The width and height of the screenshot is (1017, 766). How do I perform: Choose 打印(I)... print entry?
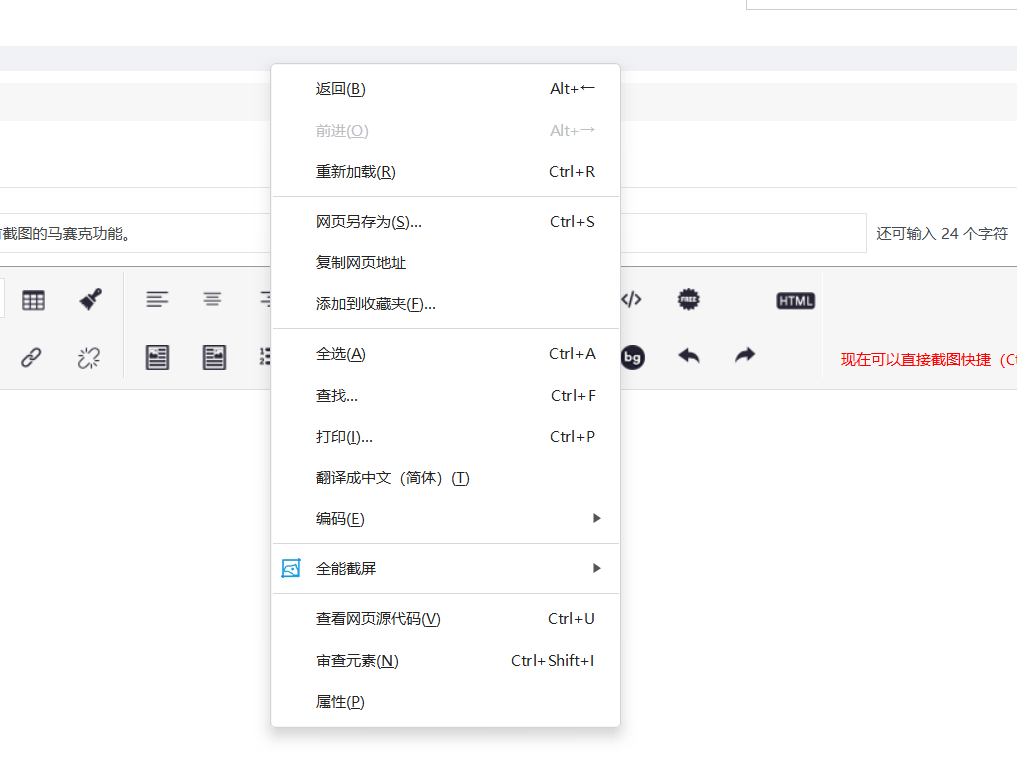pyautogui.click(x=446, y=437)
